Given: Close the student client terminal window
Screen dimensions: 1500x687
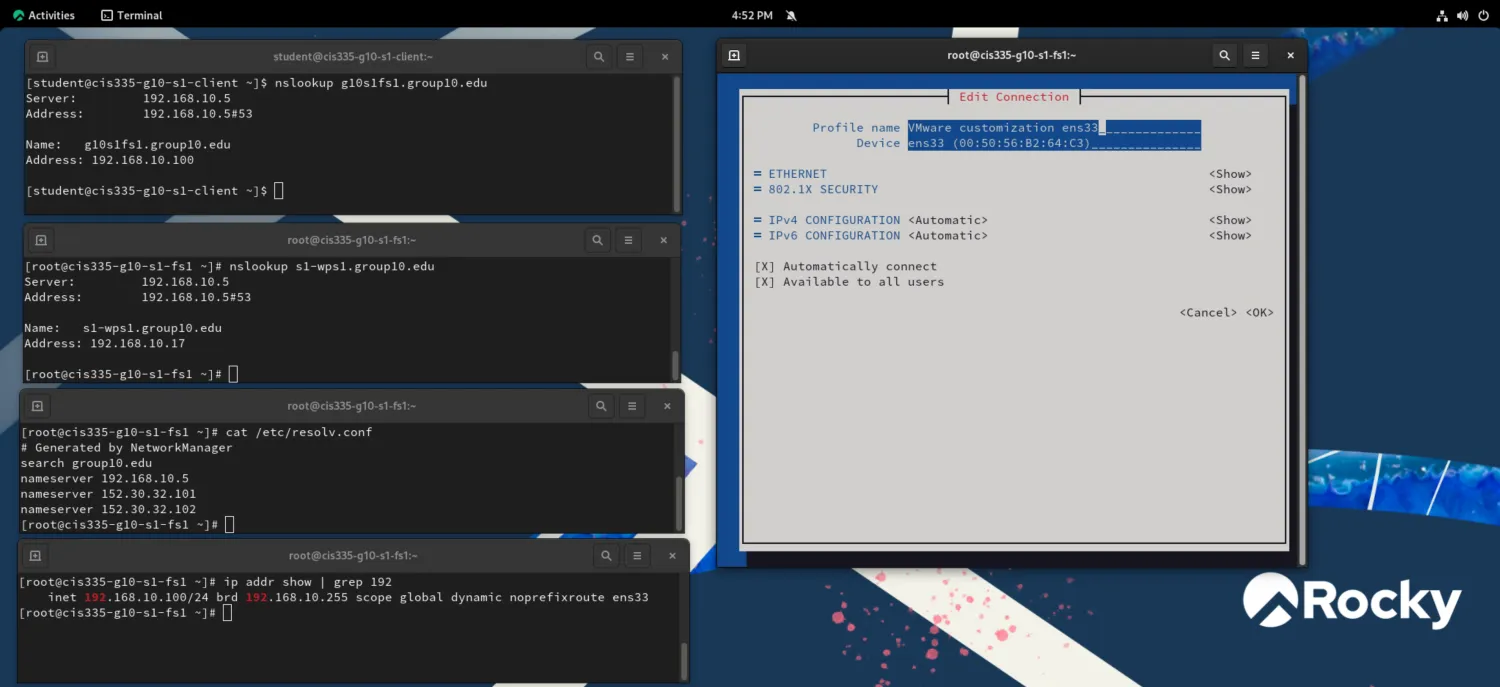Looking at the screenshot, I should tap(665, 57).
